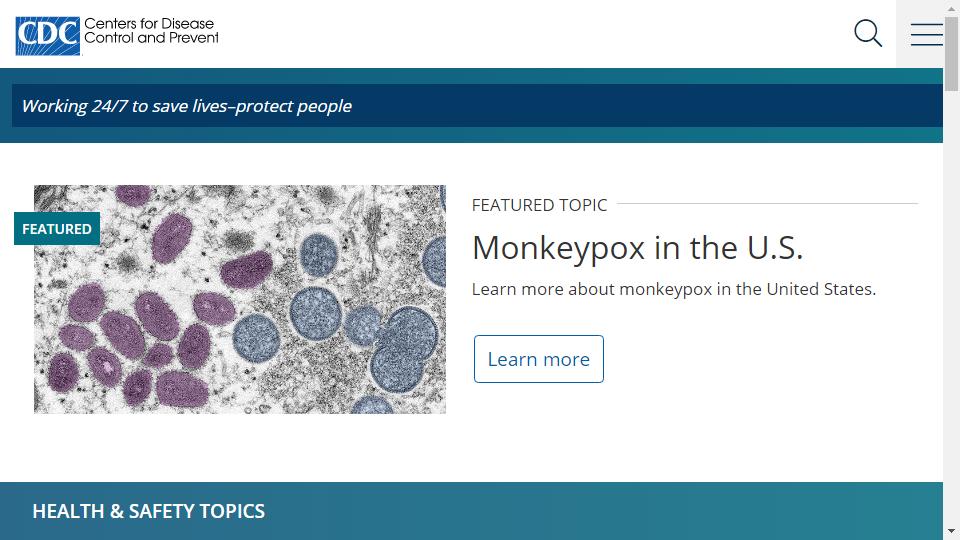Screen dimensions: 960x540
Task: Click Centers for Disease Control text
Action: (151, 31)
